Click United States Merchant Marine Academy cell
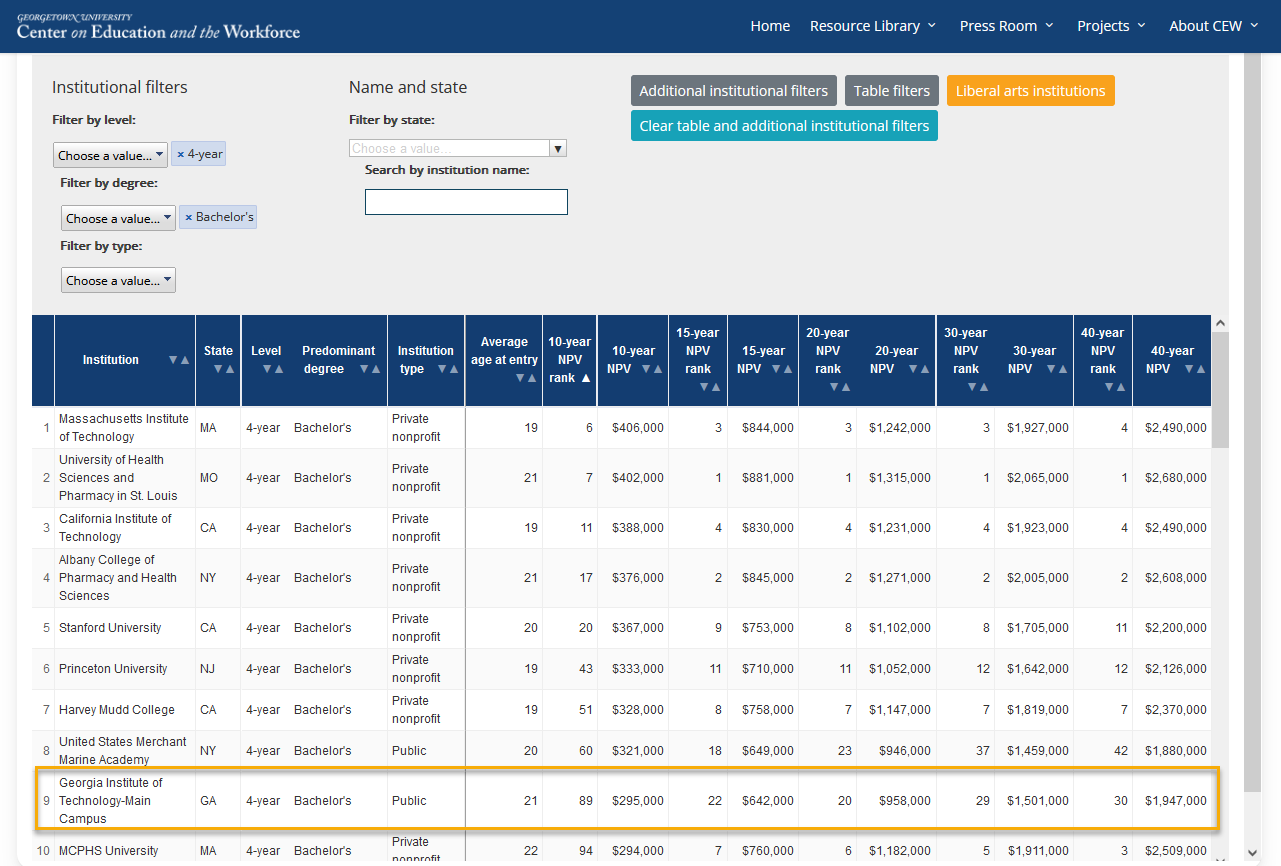The height and width of the screenshot is (866, 1281). (123, 751)
